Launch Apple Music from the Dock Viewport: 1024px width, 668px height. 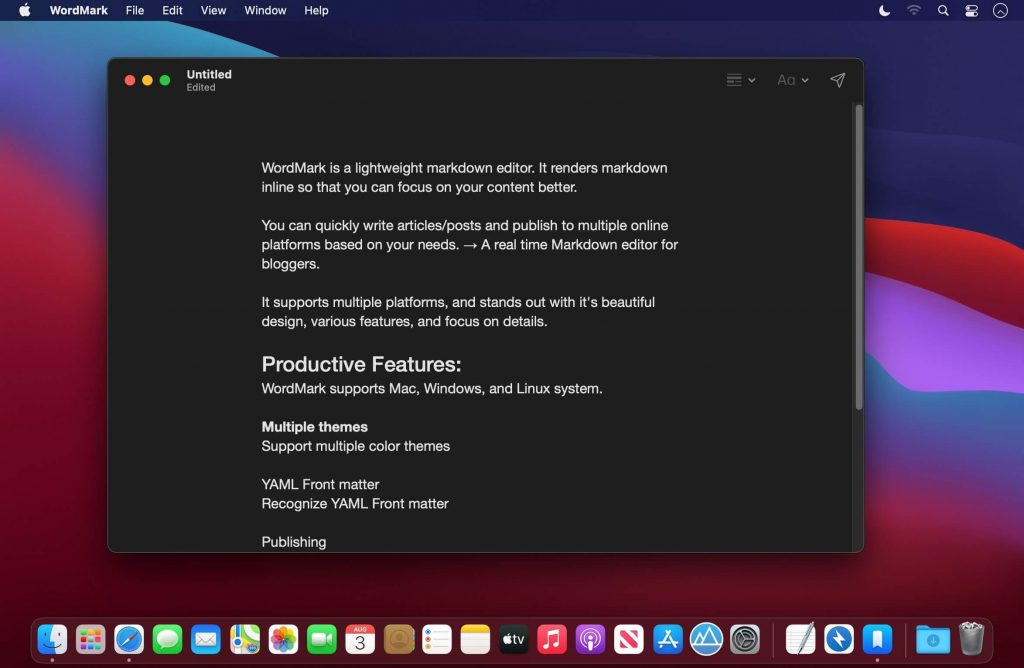551,638
